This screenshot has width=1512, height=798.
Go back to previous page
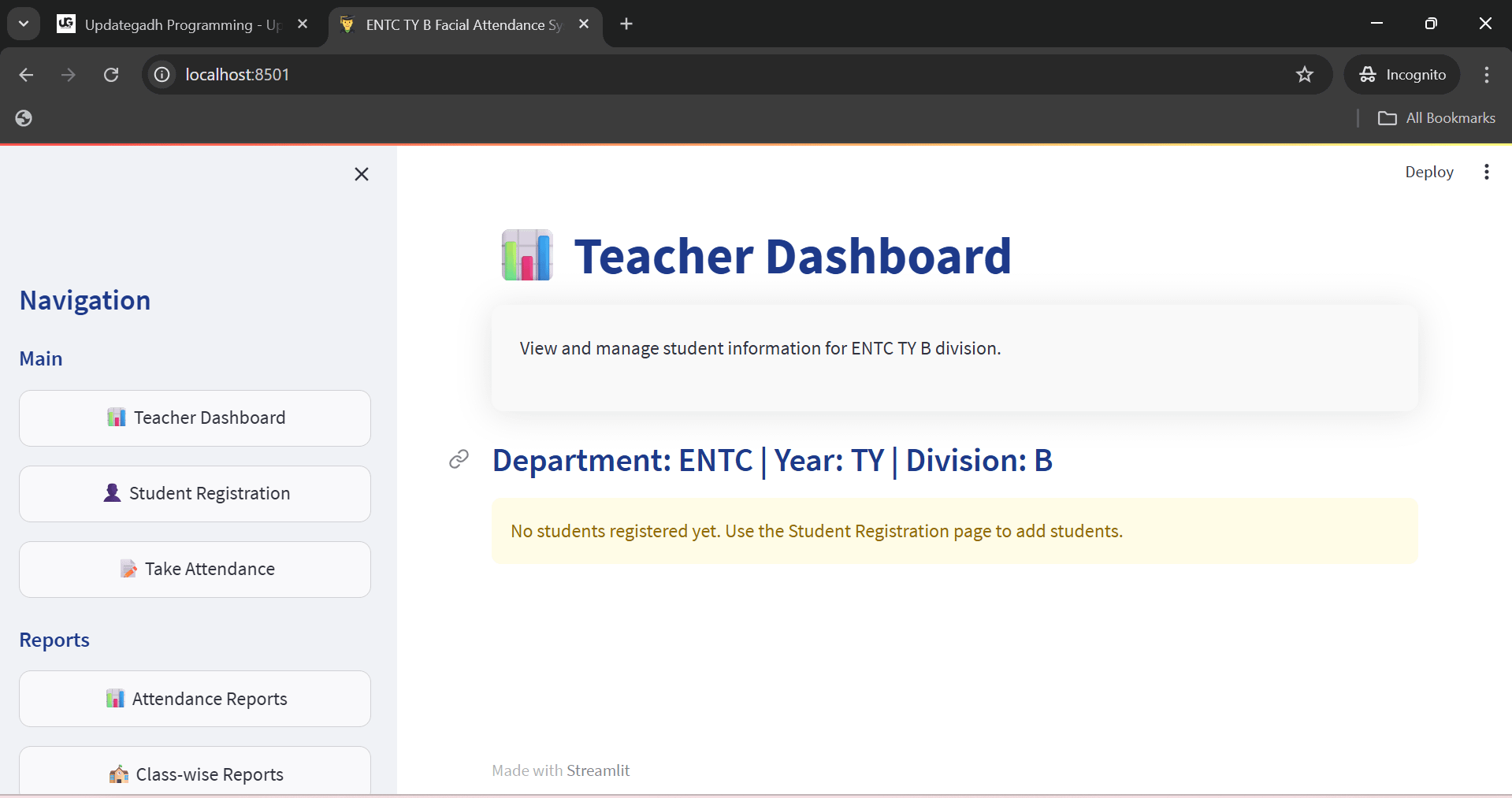pos(26,75)
